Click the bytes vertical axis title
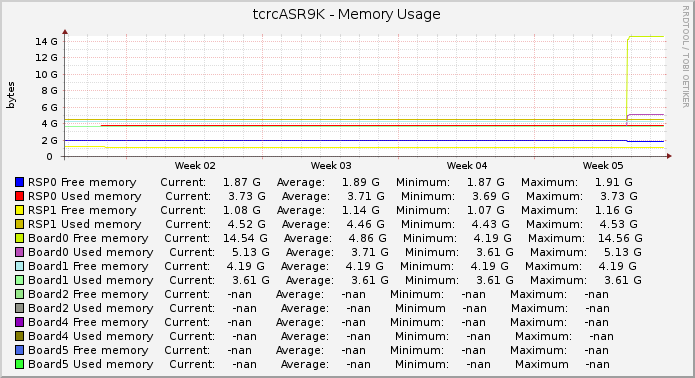Image resolution: width=695 pixels, height=378 pixels. (11, 95)
